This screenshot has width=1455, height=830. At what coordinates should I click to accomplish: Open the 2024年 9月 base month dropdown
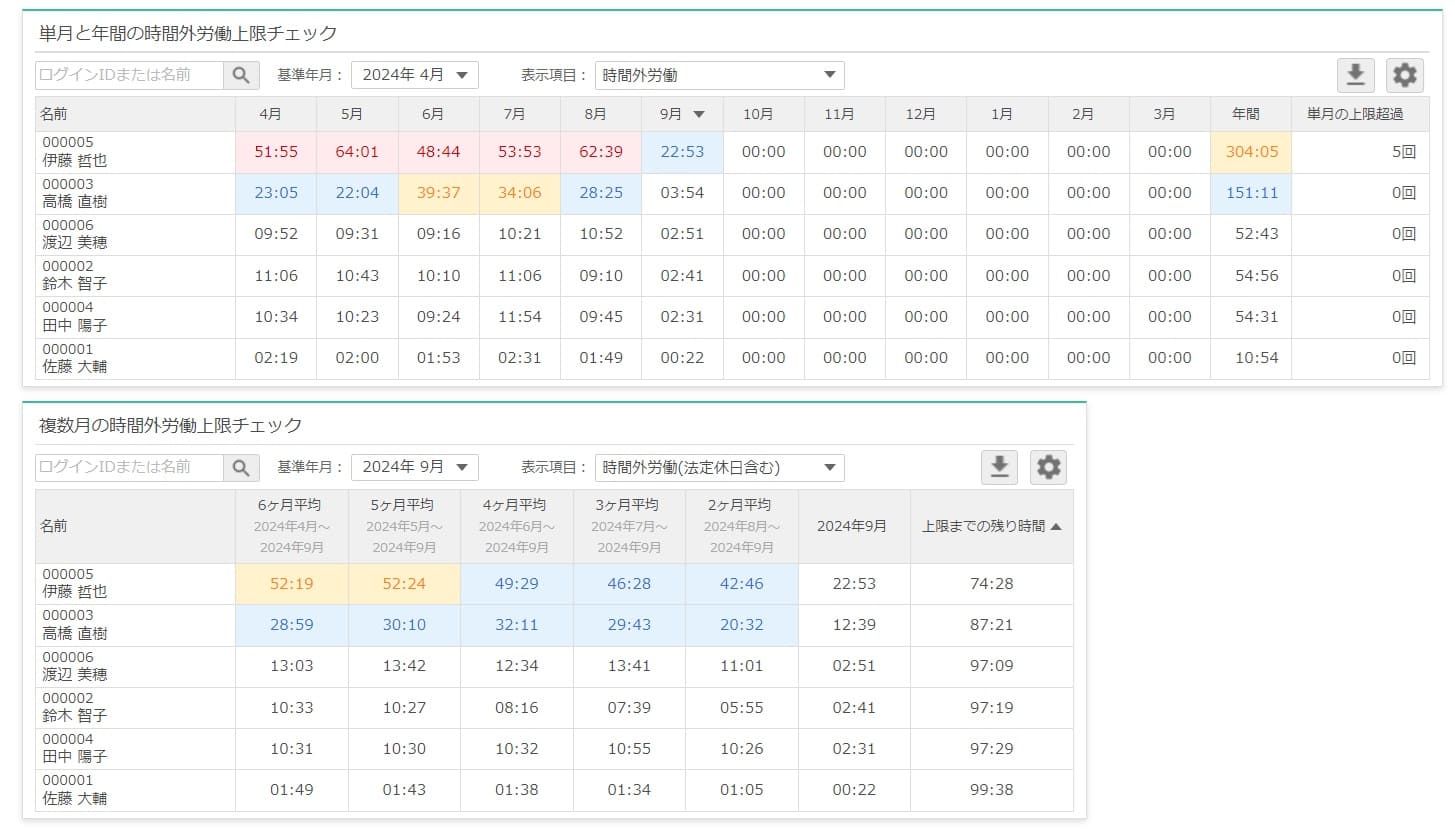[415, 467]
